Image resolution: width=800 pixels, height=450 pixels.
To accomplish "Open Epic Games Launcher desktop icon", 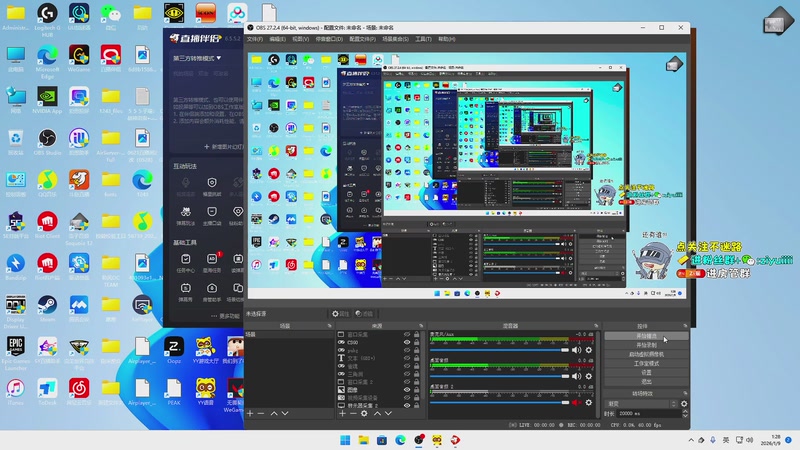I will pos(16,353).
